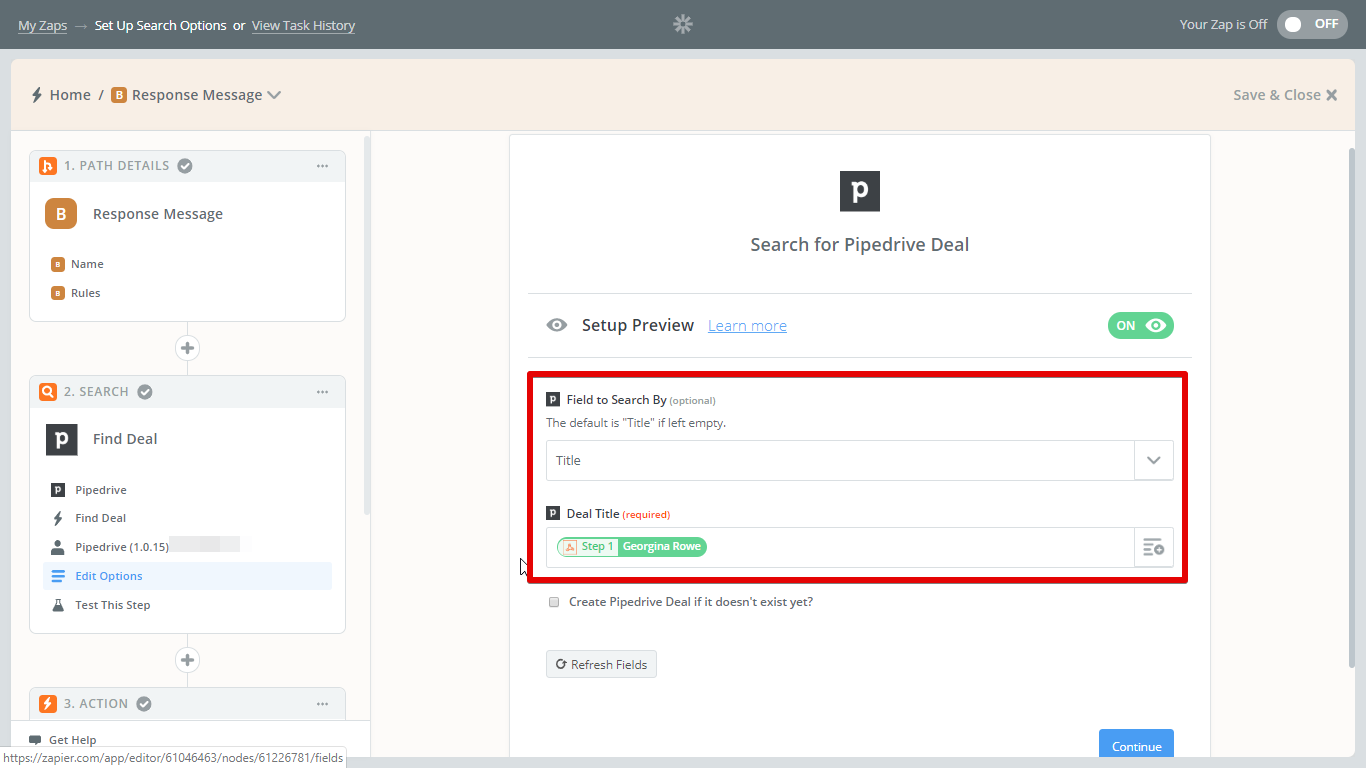Click the Action step lightning icon

[x=47, y=704]
